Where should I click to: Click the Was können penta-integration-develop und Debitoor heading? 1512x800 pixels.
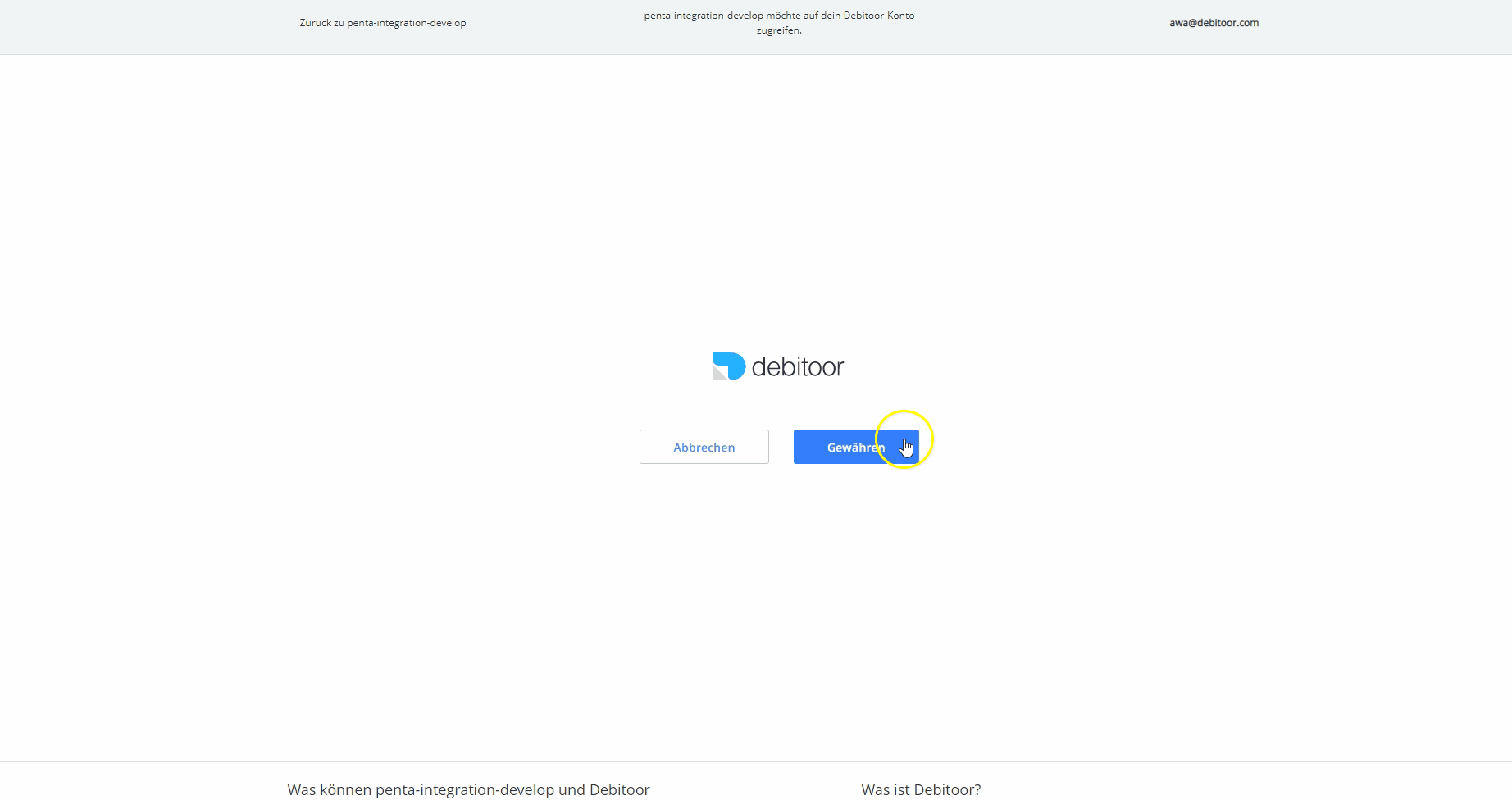coord(467,789)
